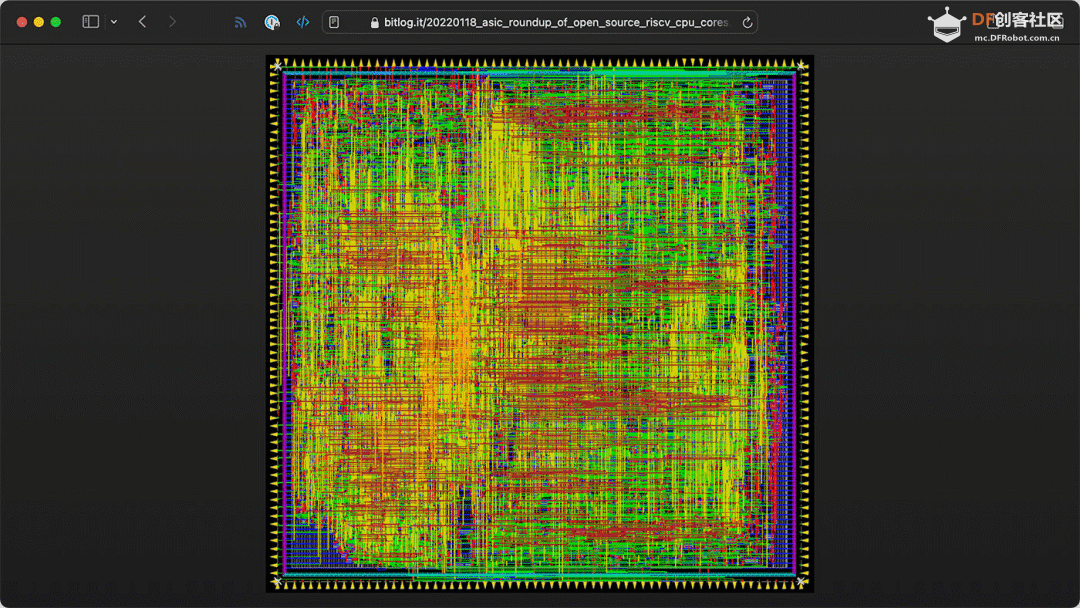Open the RSS feed extension icon
The height and width of the screenshot is (608, 1080).
pos(240,23)
